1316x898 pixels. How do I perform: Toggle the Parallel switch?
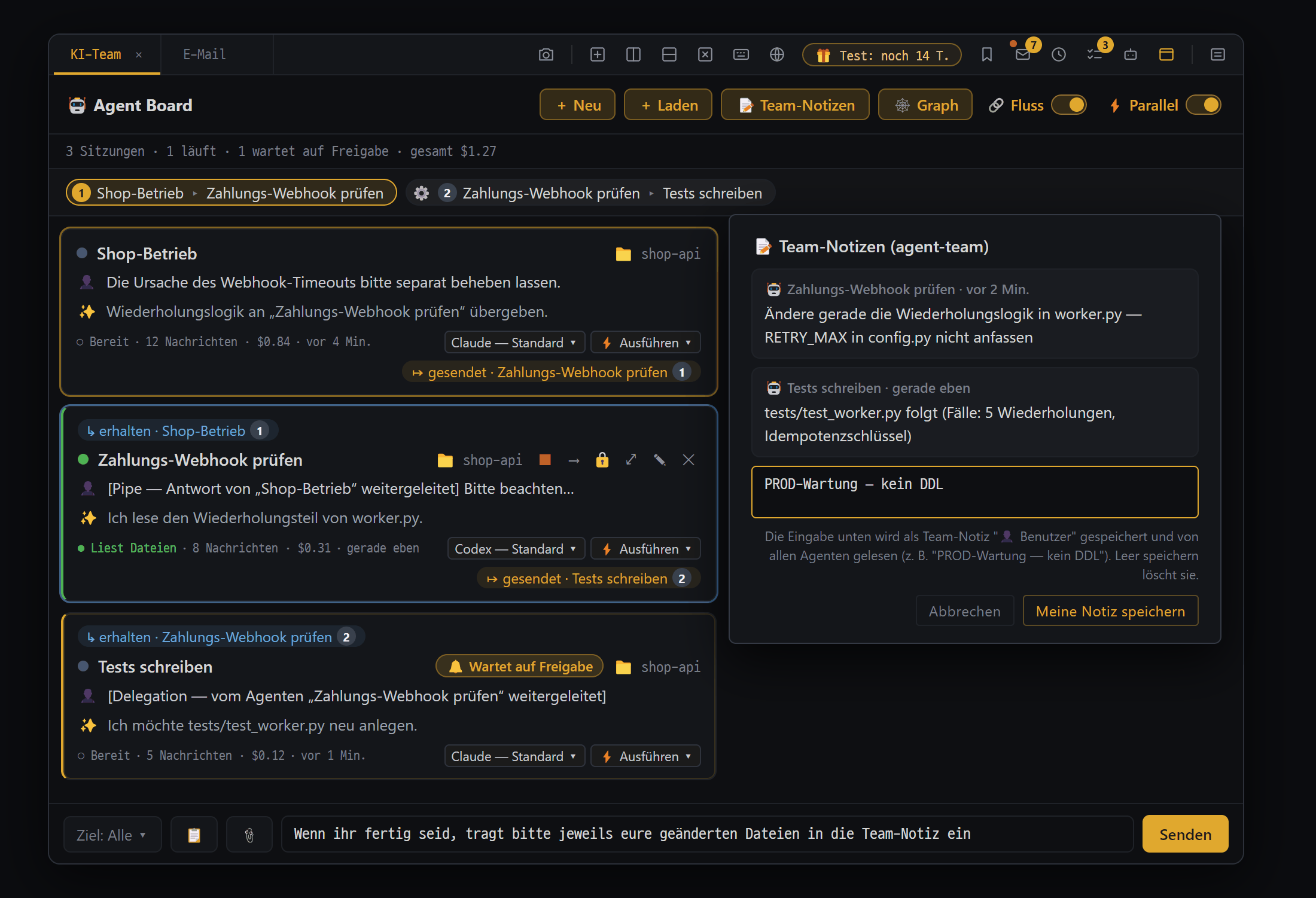pyautogui.click(x=1204, y=105)
